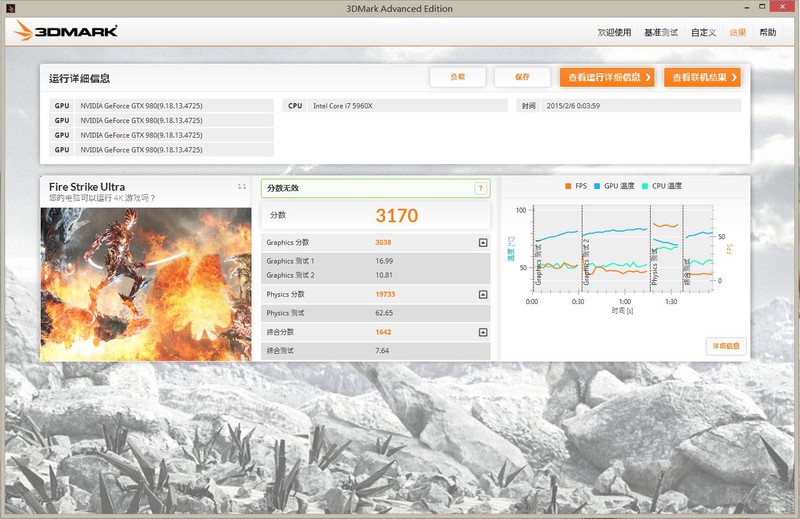Screen dimensions: 800x519
Task: Click the app icon in title bar
Action: coord(11,8)
